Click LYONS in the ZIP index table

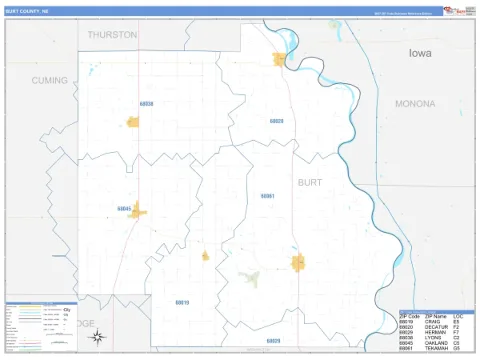click(x=433, y=338)
